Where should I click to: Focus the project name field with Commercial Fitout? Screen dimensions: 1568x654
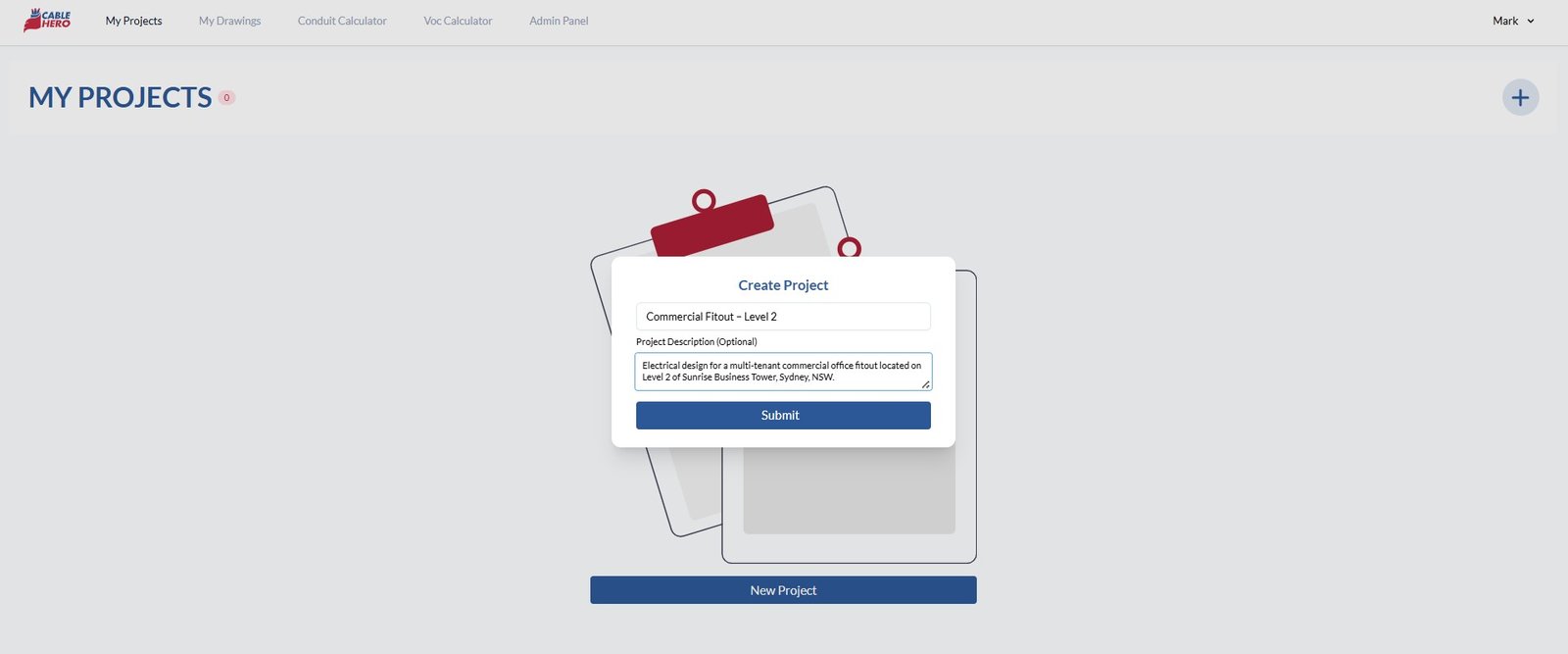(x=783, y=317)
